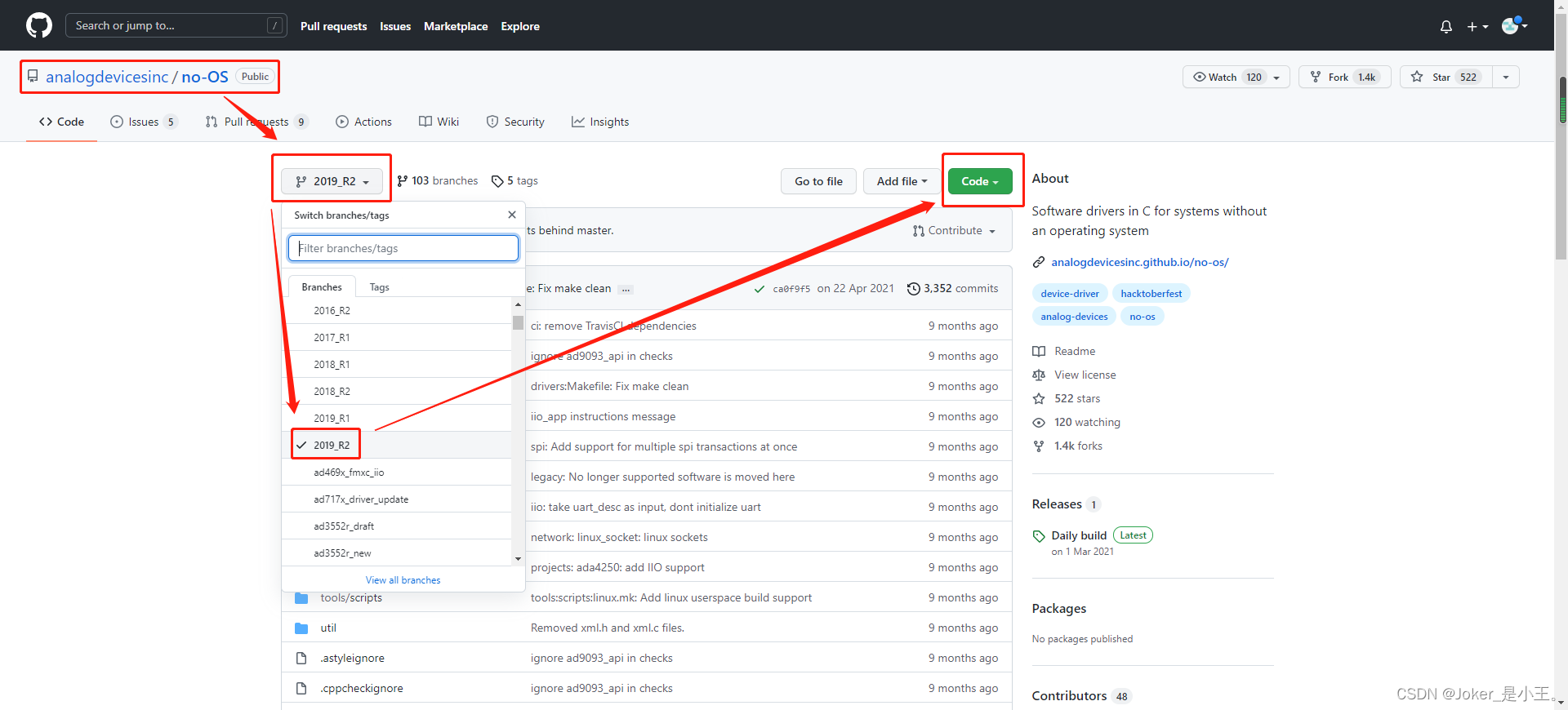
Task: Open the tools/scripts folder icon
Action: 301,598
